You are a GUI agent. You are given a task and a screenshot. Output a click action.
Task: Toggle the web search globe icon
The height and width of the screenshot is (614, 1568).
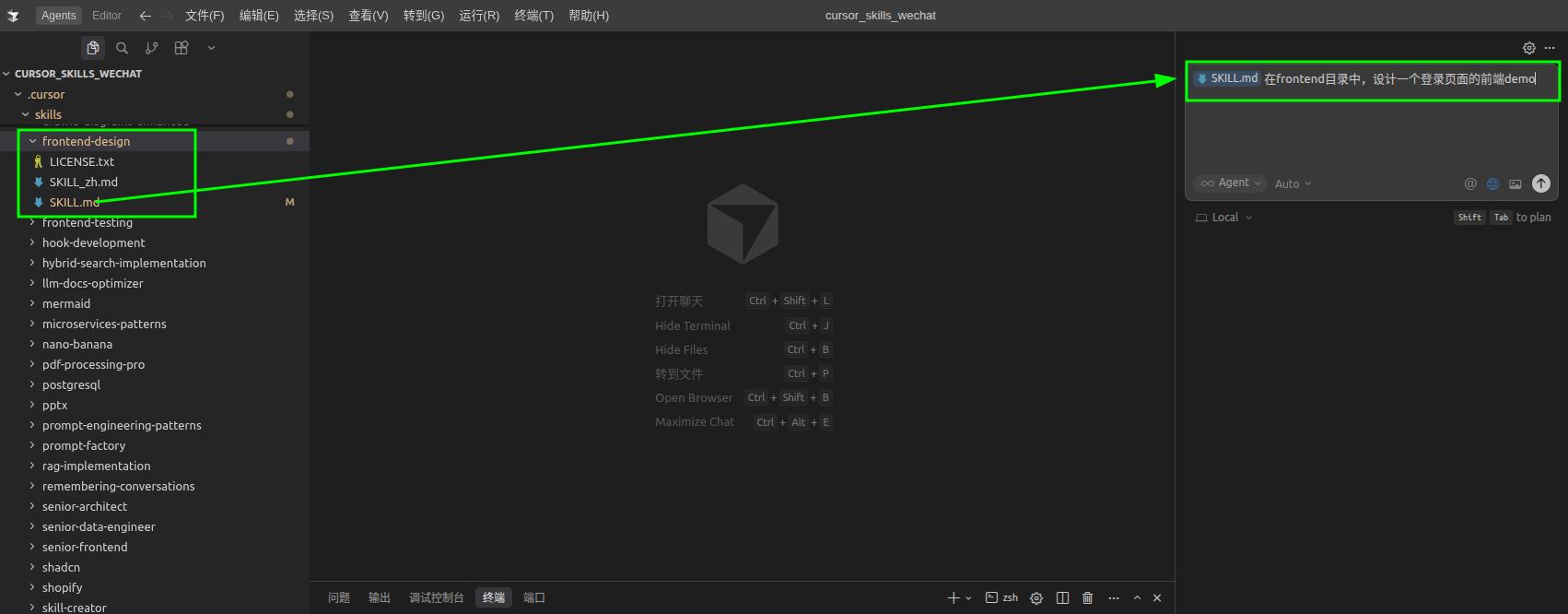pos(1492,183)
